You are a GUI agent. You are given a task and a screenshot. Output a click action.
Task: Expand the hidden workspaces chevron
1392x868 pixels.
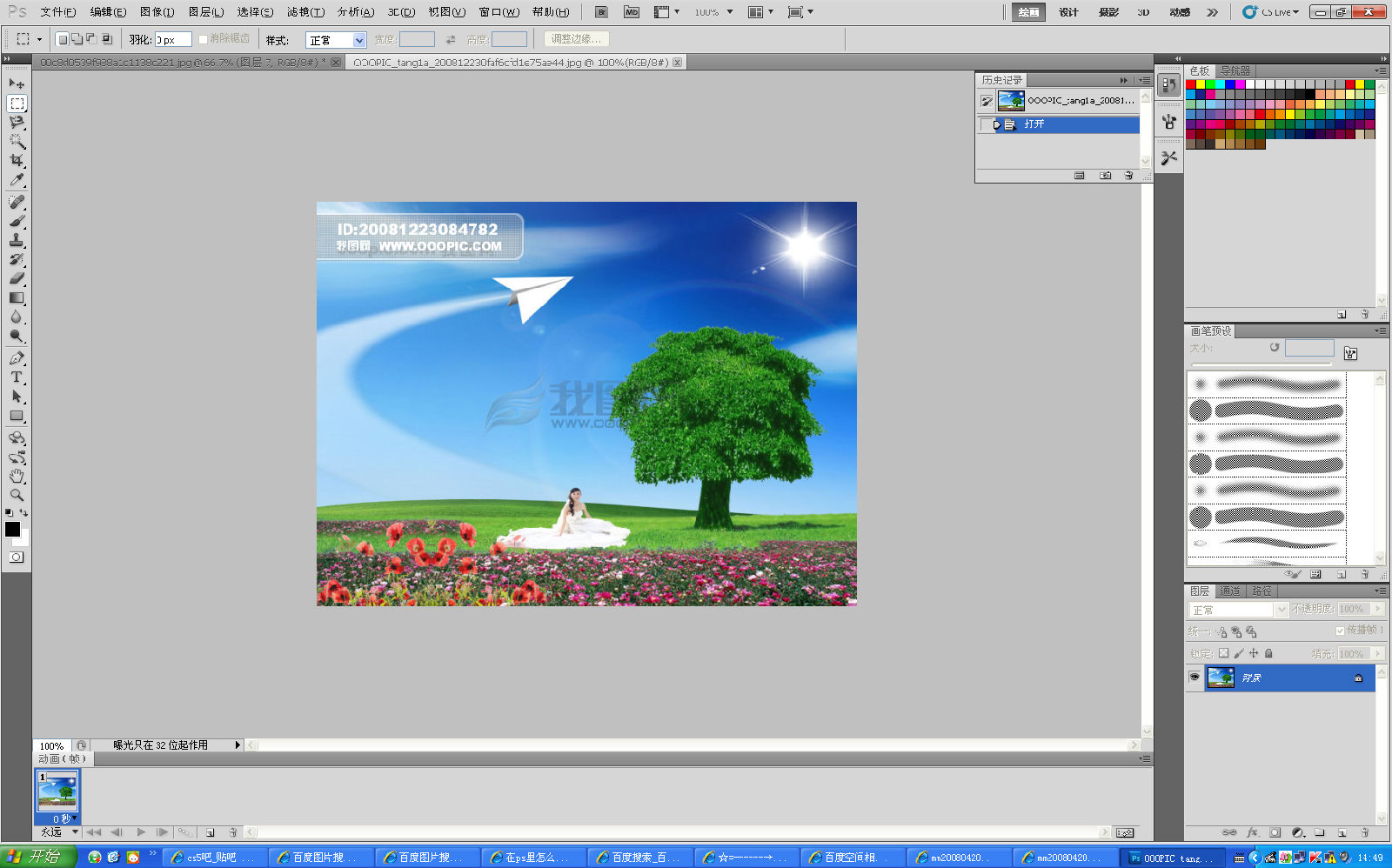pos(1212,12)
